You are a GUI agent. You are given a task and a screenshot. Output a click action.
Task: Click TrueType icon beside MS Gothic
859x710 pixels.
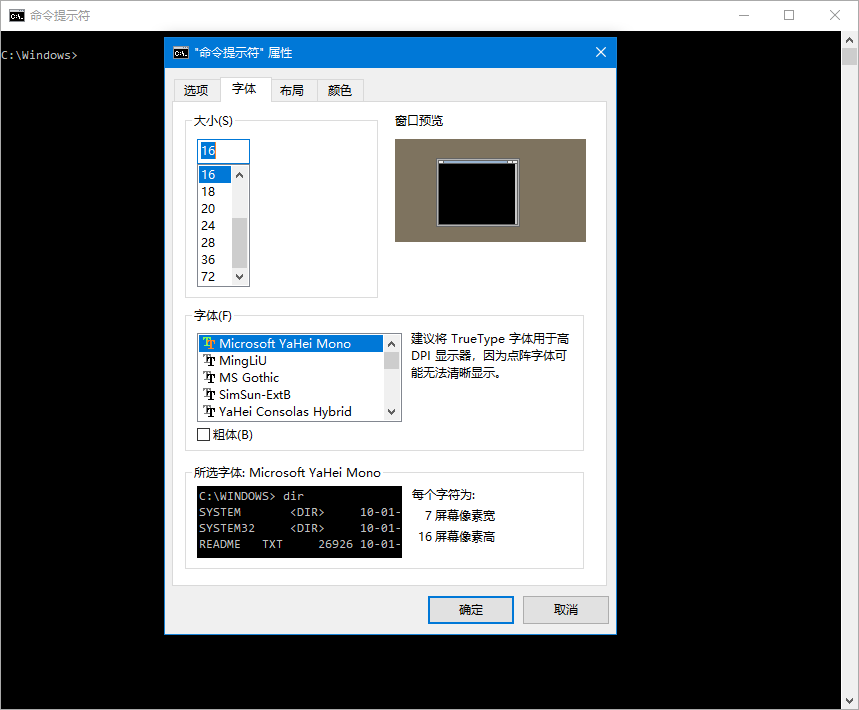pyautogui.click(x=209, y=377)
